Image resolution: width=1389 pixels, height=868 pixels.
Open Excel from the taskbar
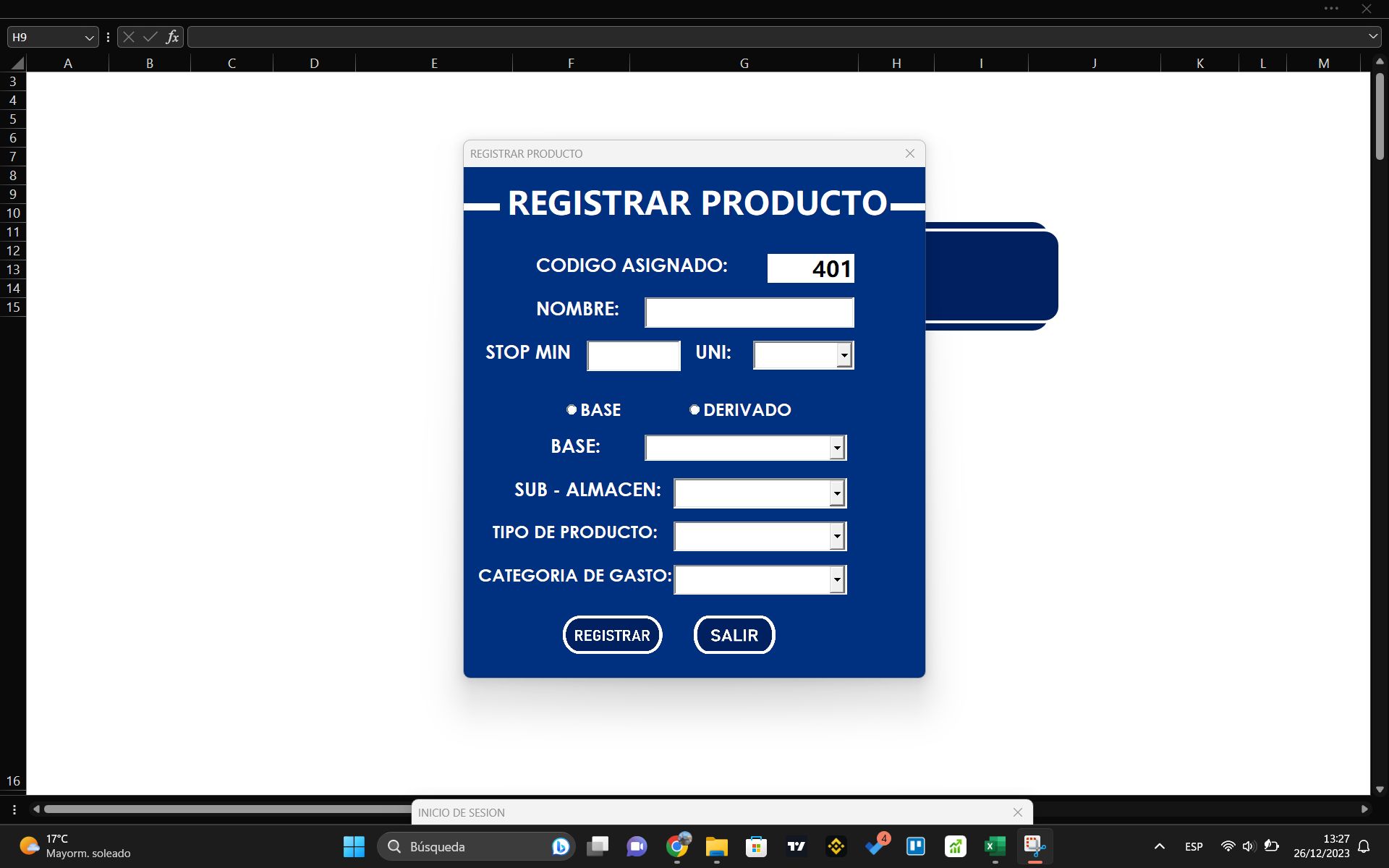pos(994,846)
